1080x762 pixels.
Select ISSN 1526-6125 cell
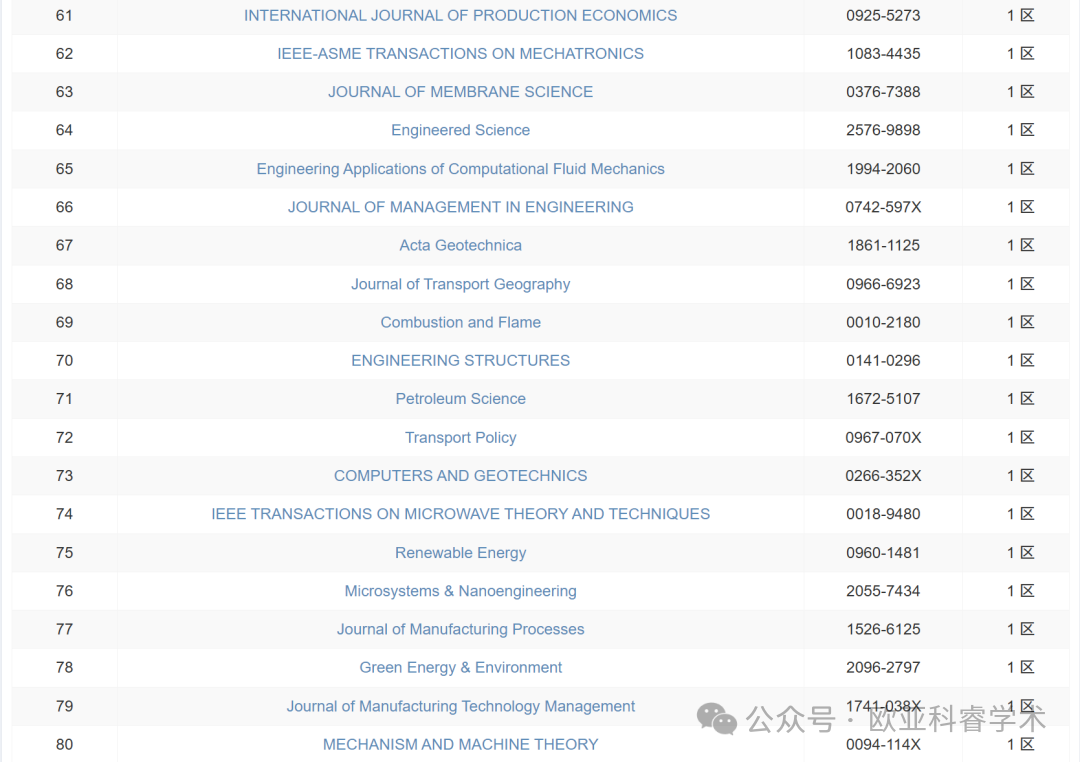883,629
